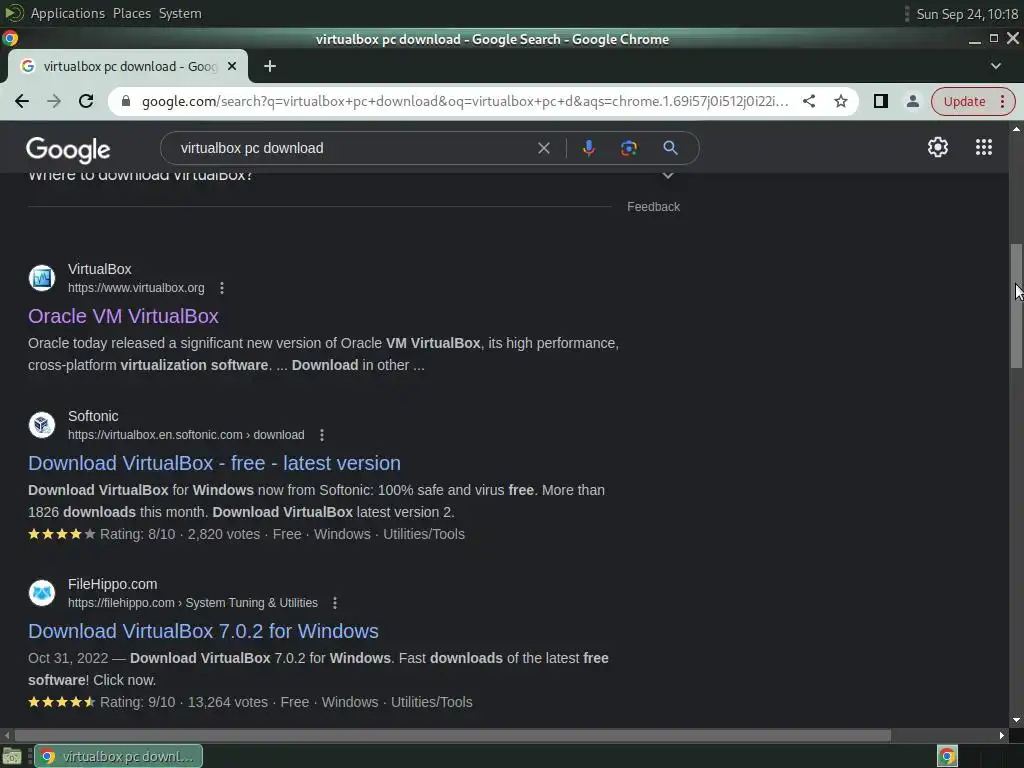This screenshot has height=768, width=1024.
Task: Click in the Google search box
Action: point(353,148)
